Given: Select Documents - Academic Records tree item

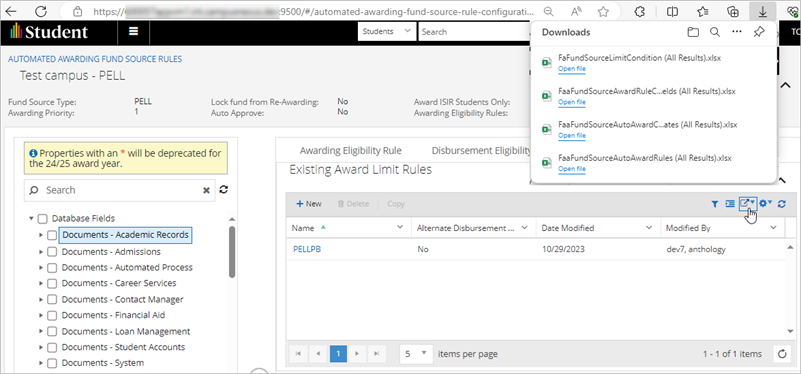Looking at the screenshot, I should tap(126, 235).
